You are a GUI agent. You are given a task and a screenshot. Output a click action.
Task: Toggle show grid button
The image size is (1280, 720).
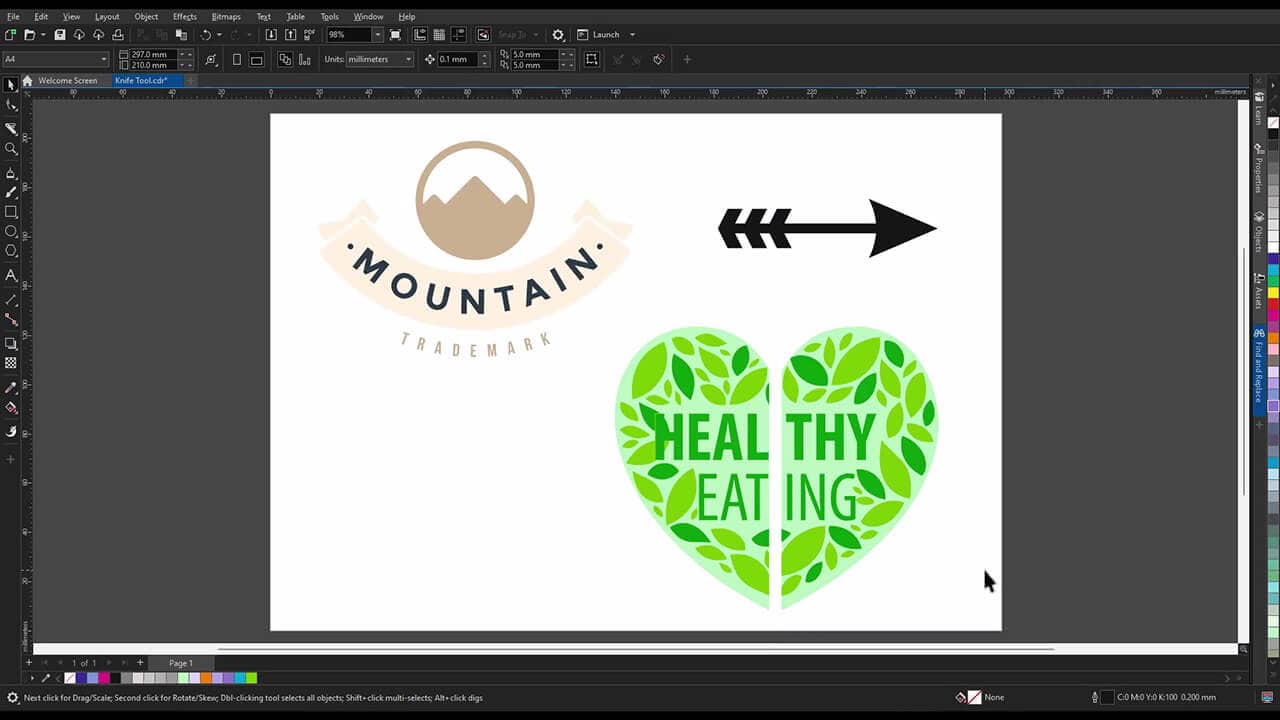tap(439, 34)
